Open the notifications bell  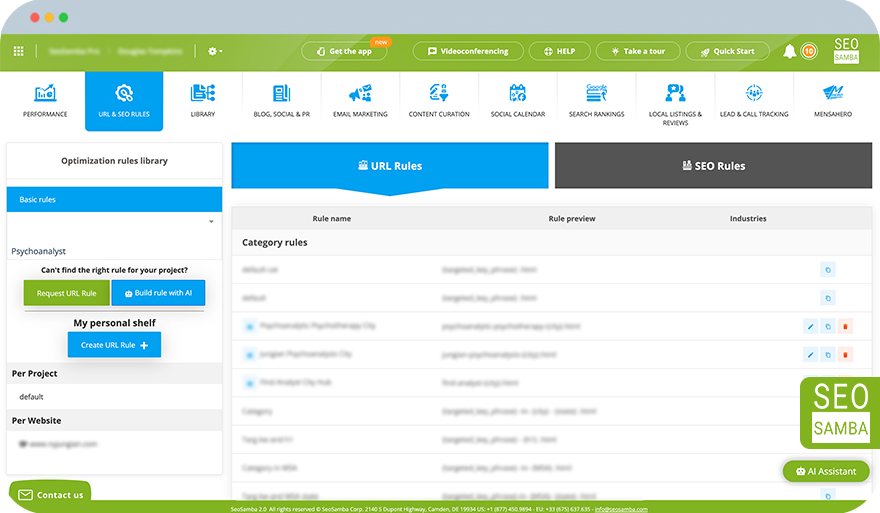[x=790, y=51]
